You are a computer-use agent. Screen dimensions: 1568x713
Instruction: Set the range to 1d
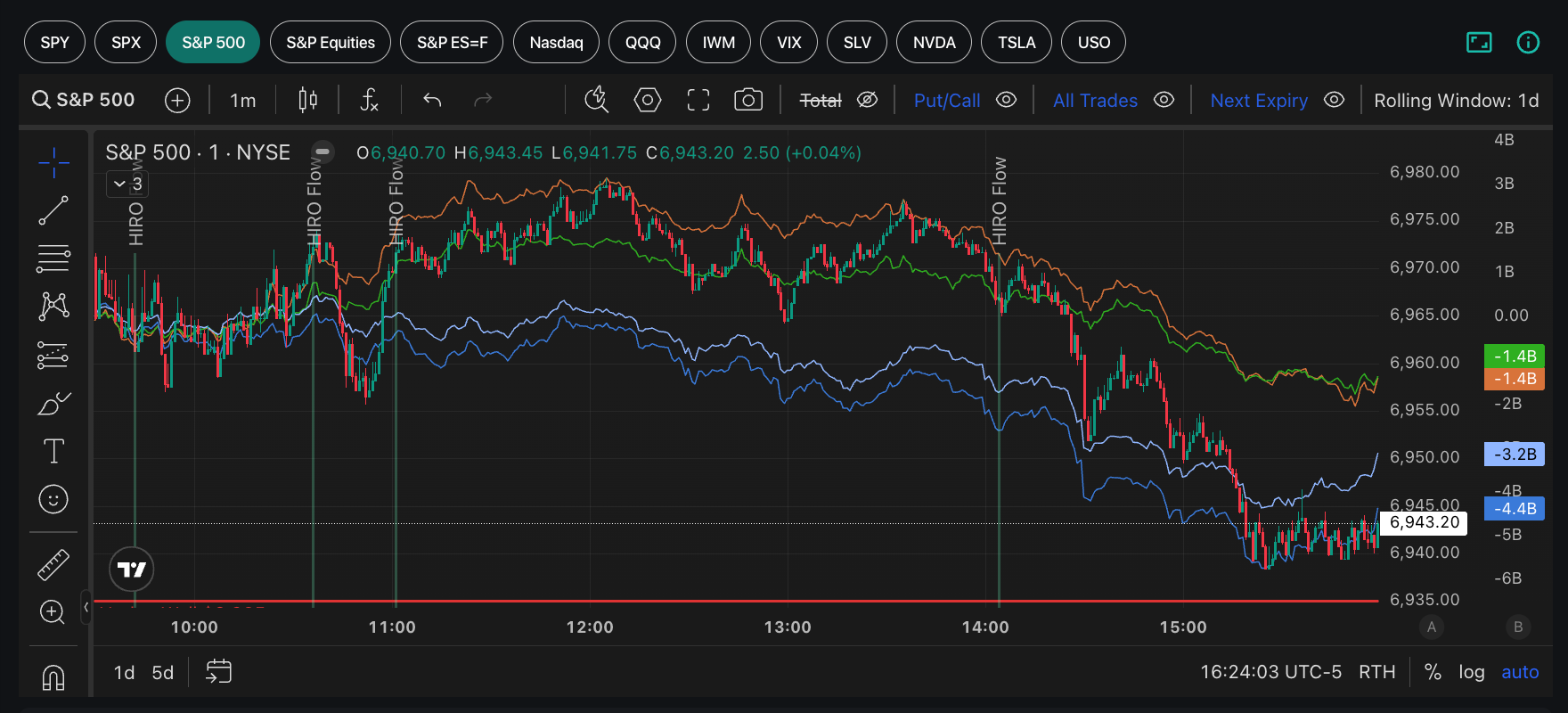pos(124,672)
